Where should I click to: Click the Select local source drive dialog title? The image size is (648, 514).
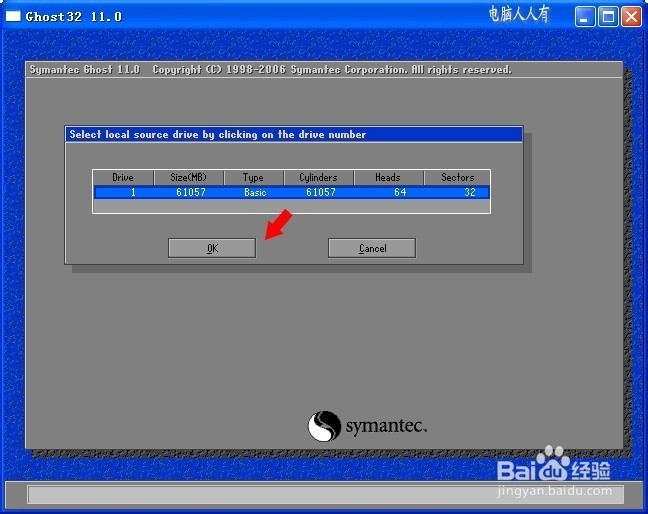click(218, 134)
